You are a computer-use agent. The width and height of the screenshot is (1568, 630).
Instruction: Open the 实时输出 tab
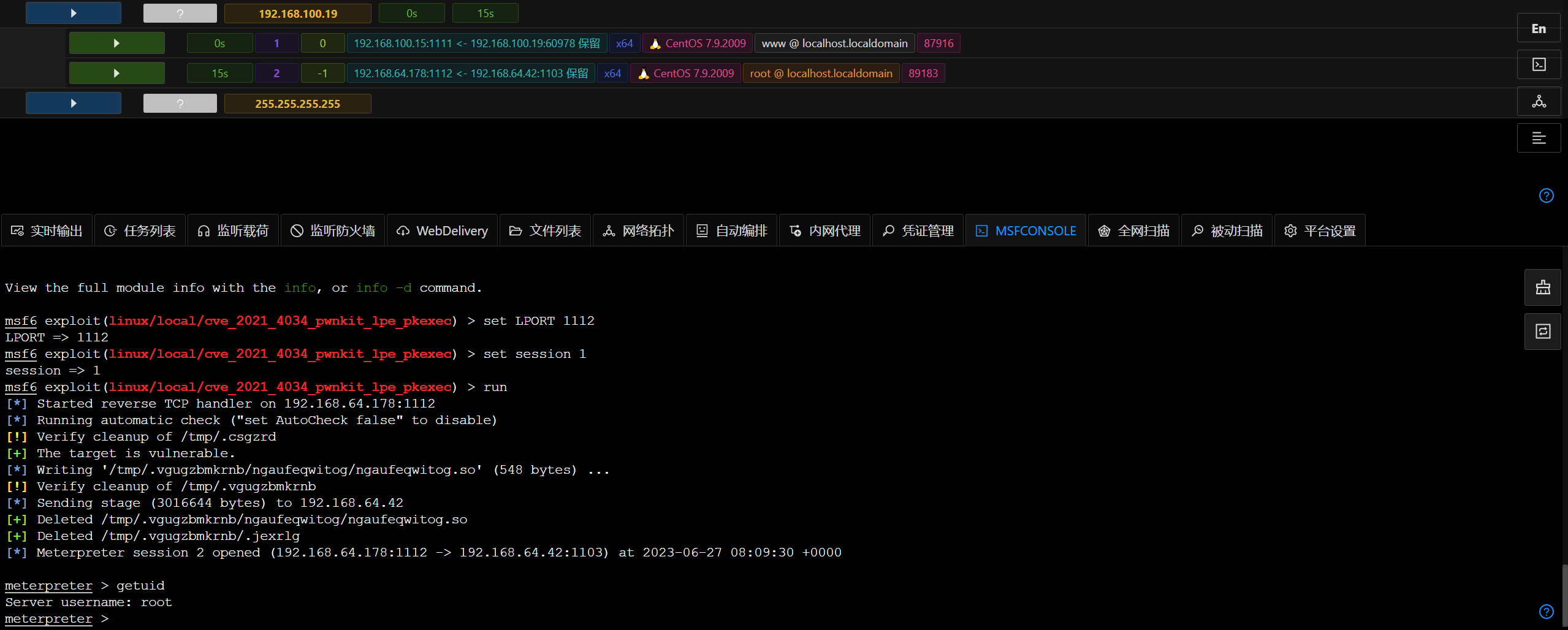(x=47, y=230)
